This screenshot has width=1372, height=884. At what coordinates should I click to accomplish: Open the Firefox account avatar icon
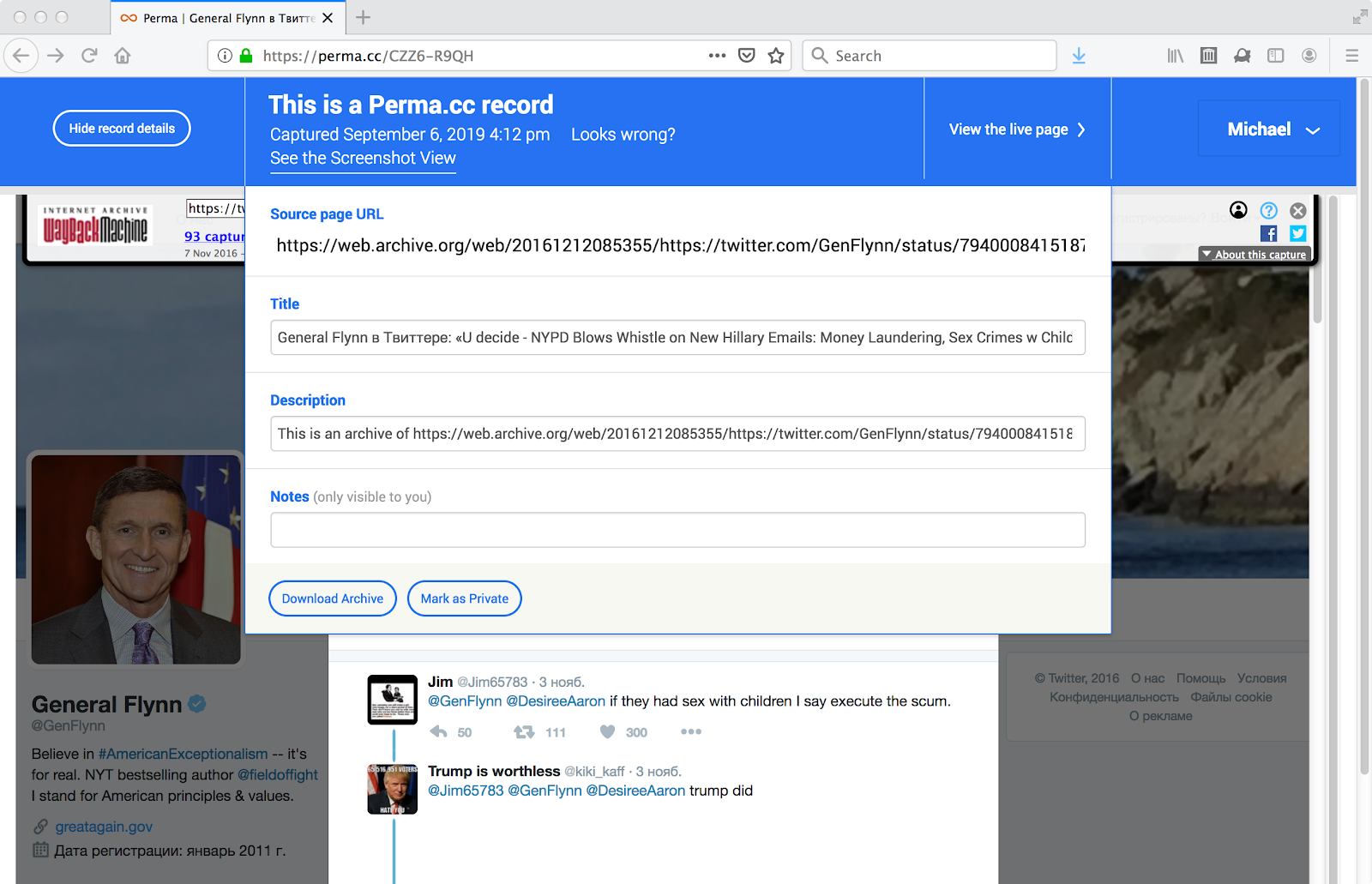(1309, 56)
